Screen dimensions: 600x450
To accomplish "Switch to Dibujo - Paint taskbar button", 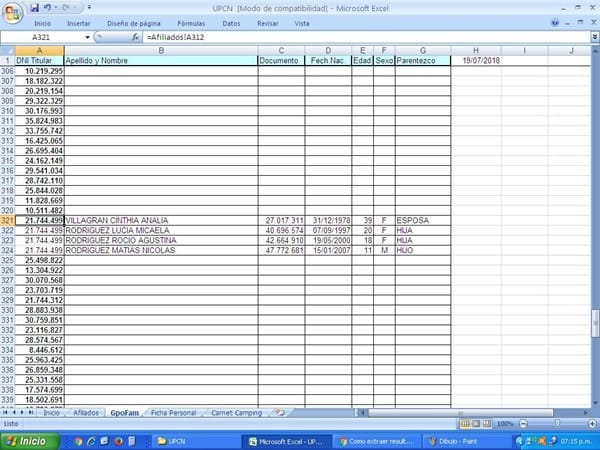I will point(465,441).
